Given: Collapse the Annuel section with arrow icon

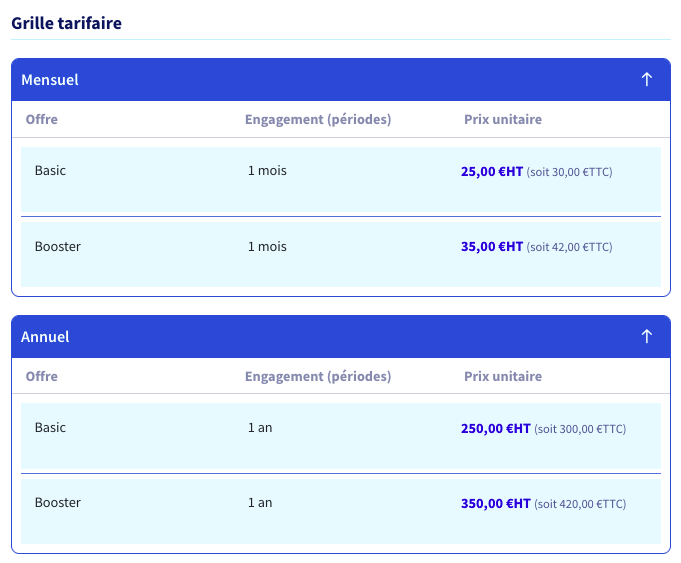Looking at the screenshot, I should point(646,336).
